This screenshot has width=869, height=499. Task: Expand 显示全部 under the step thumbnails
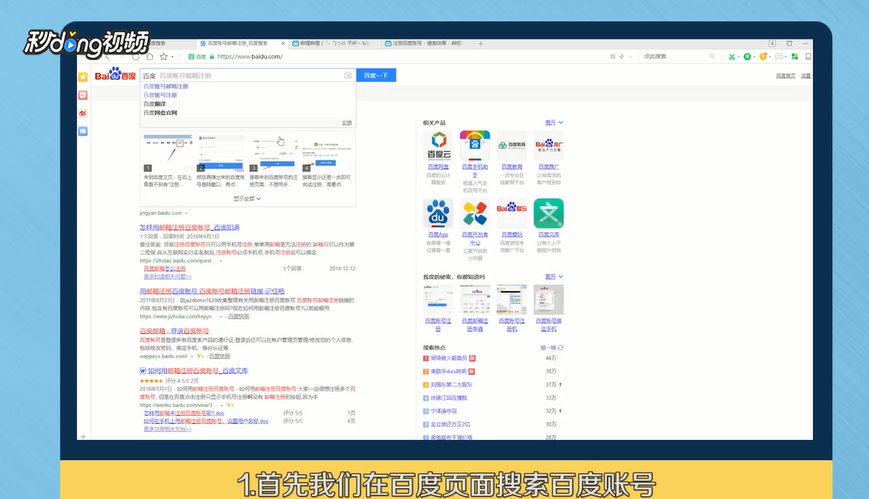247,198
